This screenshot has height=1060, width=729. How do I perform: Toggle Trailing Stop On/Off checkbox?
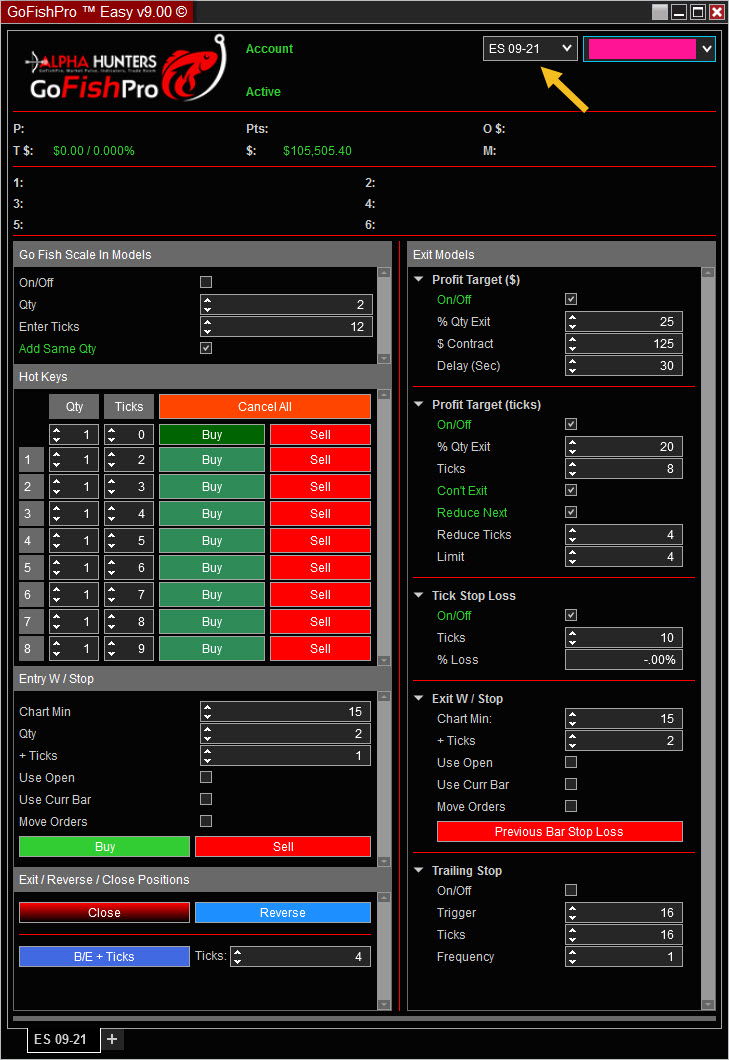coord(571,890)
